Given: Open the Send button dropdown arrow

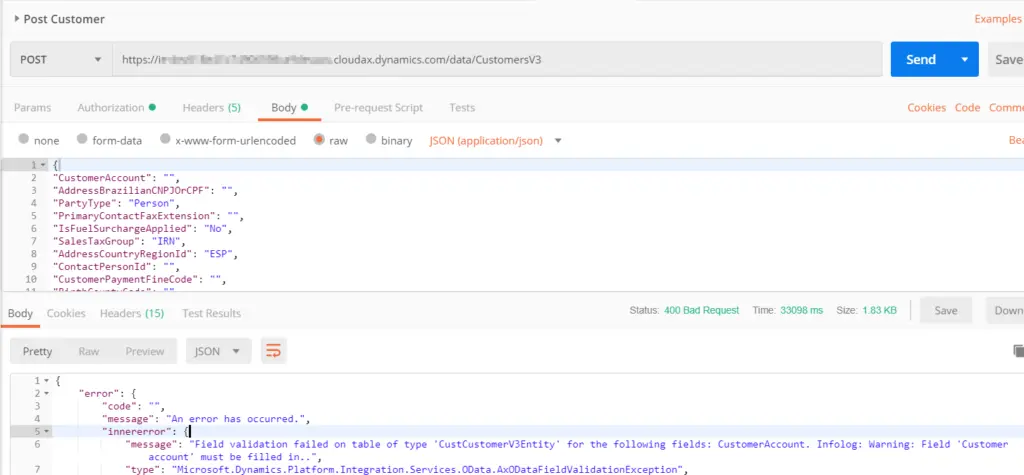Looking at the screenshot, I should pyautogui.click(x=965, y=59).
